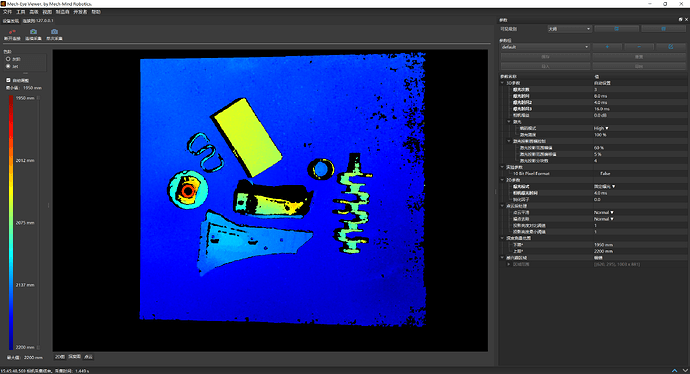Collapse the depth measurement range group
690x374 pixels.
point(502,238)
